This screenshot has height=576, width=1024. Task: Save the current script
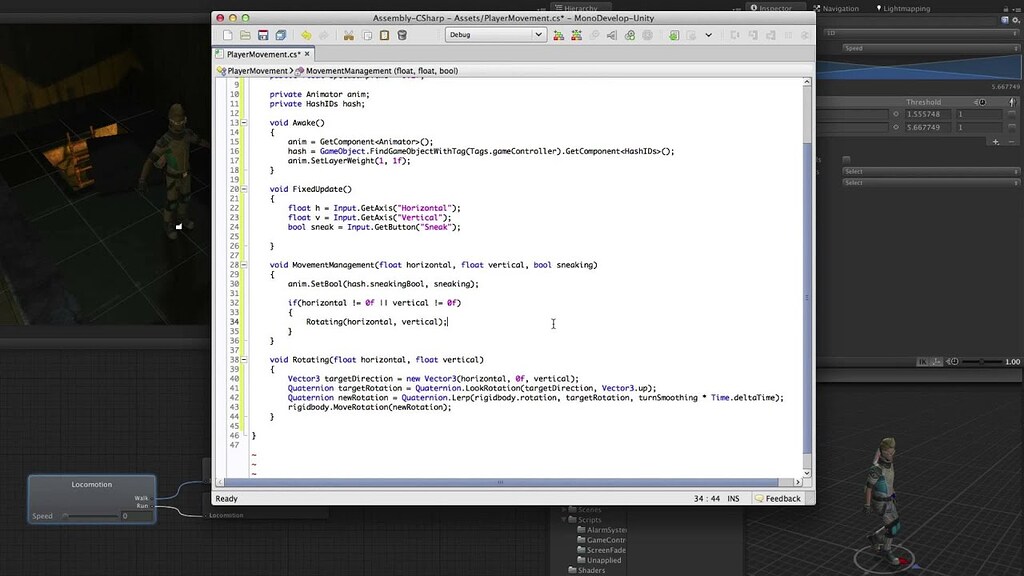[x=264, y=33]
